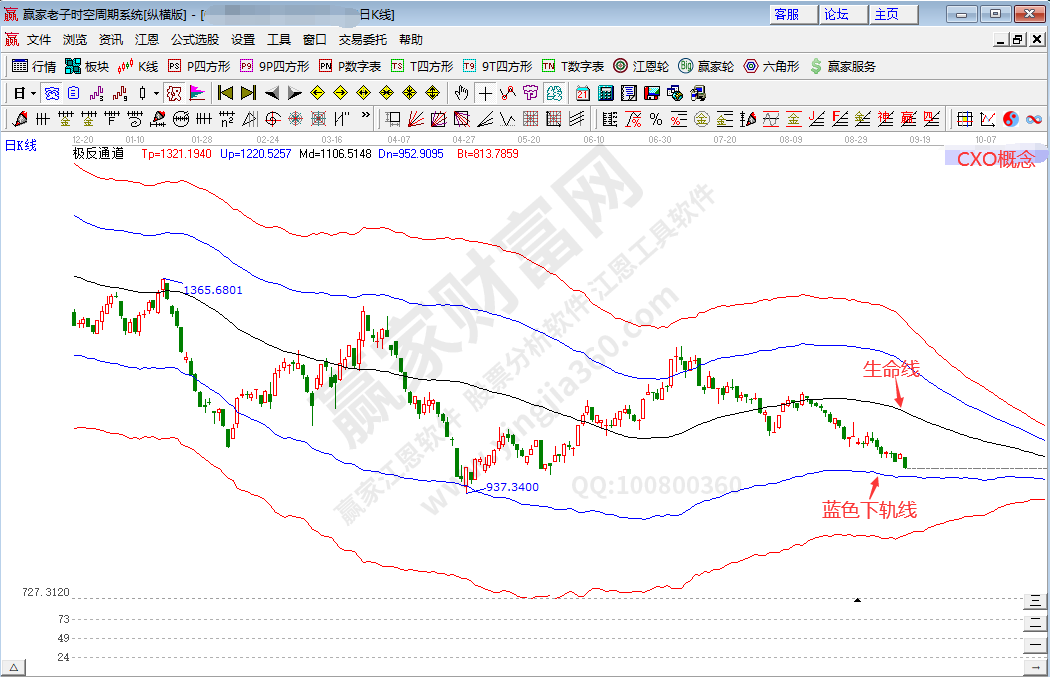This screenshot has width=1050, height=677.
Task: Click the black triangle marker on chart
Action: (857, 600)
